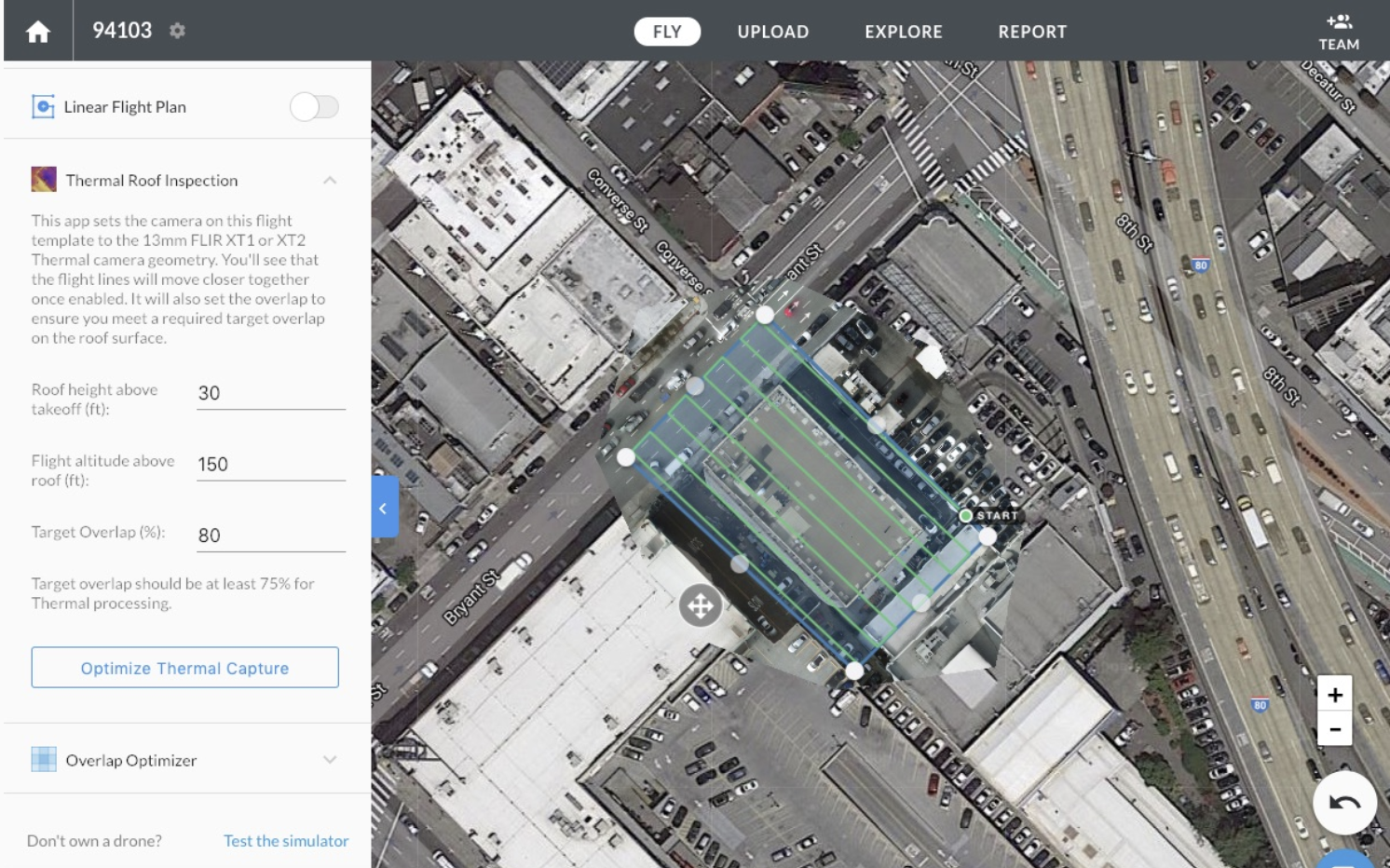Select the right corner vertex near START

tap(988, 536)
